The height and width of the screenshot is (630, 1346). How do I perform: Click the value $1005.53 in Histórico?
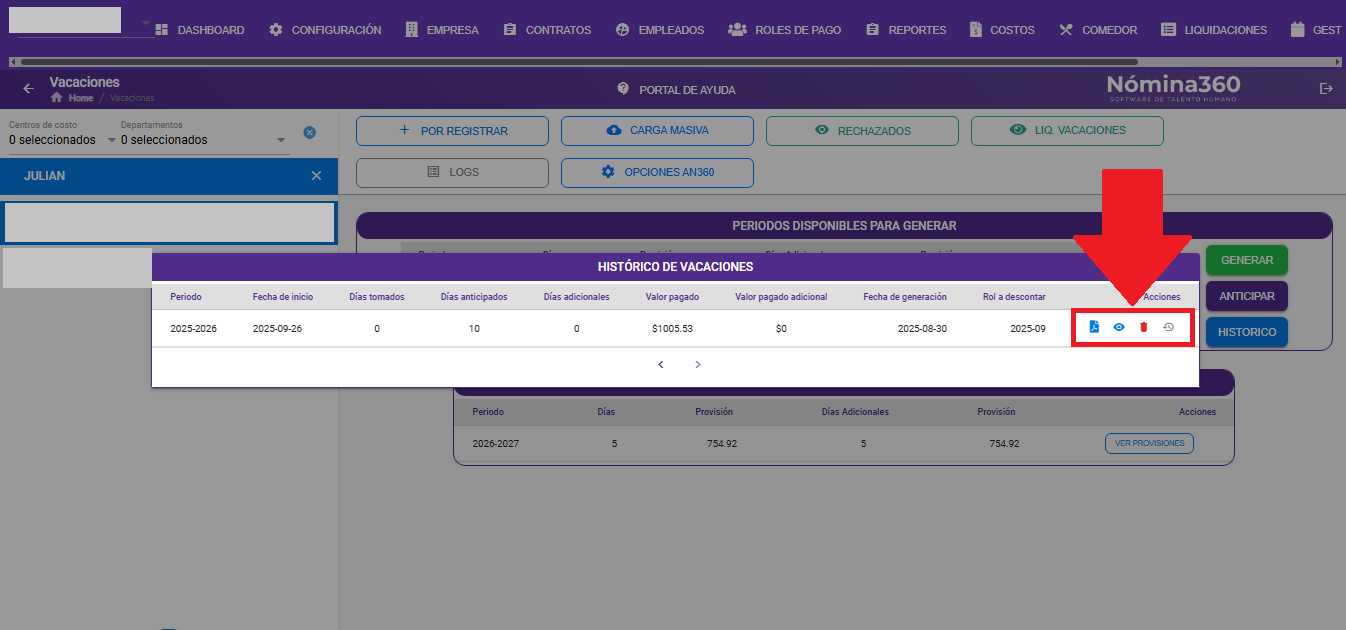(x=672, y=328)
